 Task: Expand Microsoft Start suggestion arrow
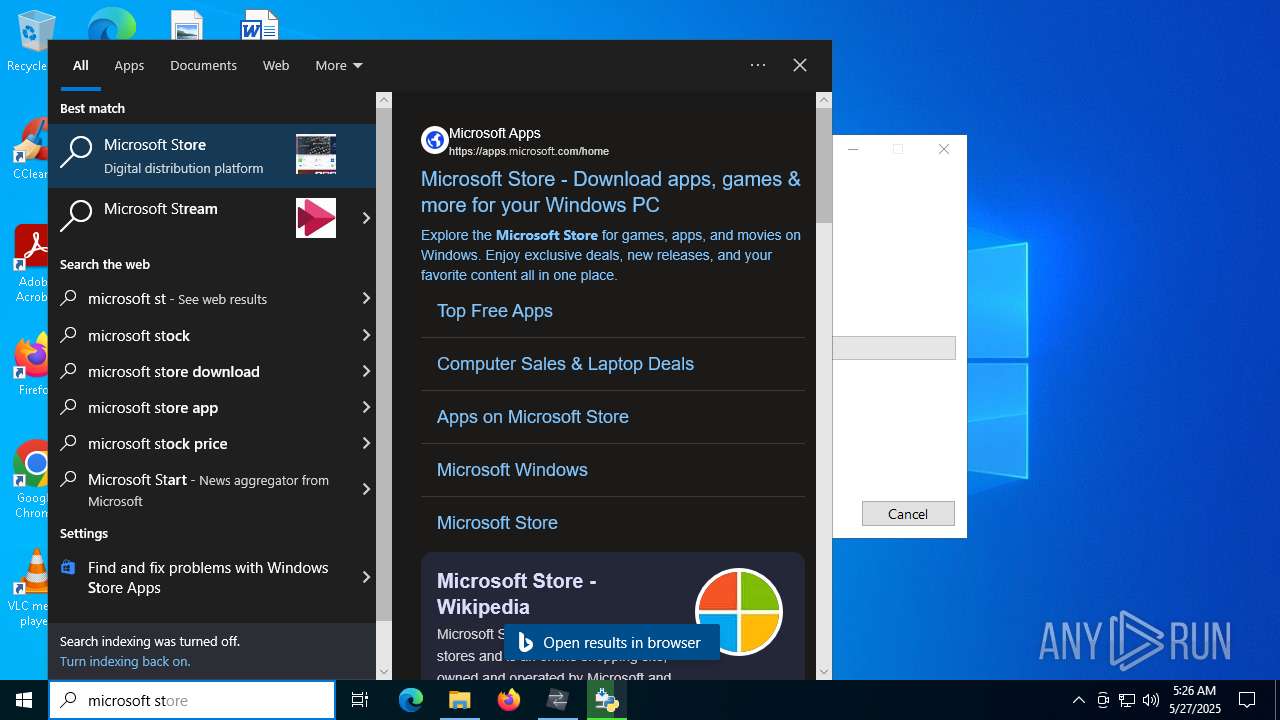tap(366, 489)
